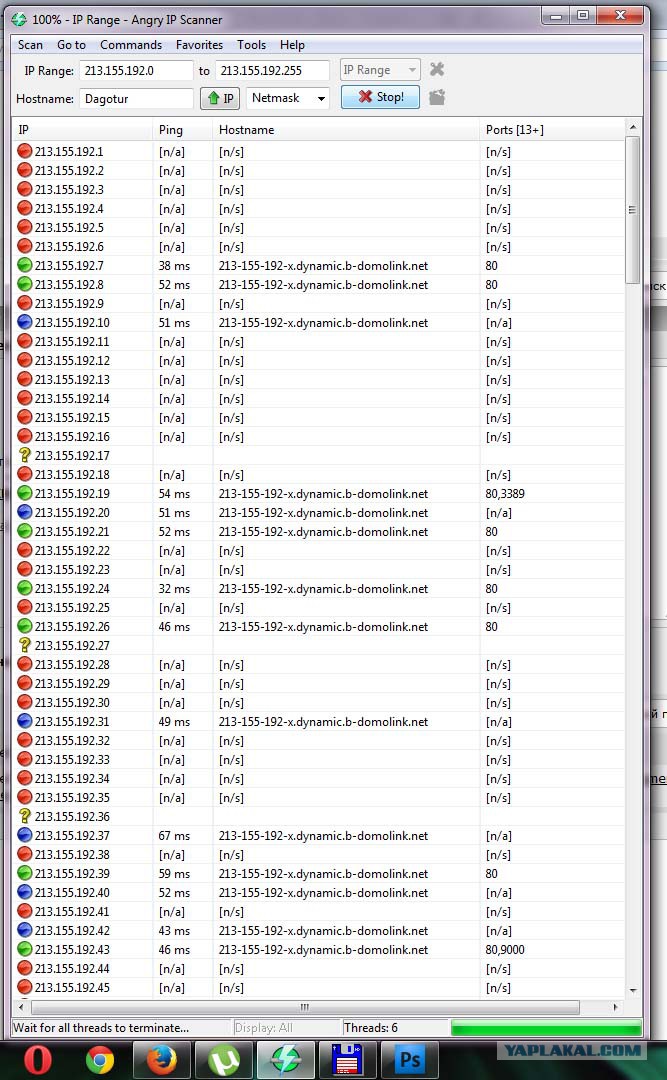Click ports value 80,9000
667x1080 pixels.
505,950
